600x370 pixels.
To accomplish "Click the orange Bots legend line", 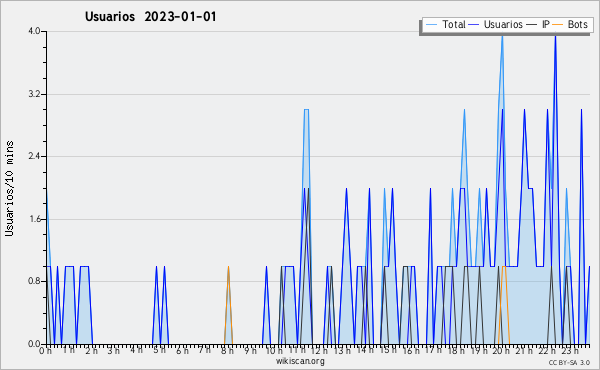I will tap(558, 25).
